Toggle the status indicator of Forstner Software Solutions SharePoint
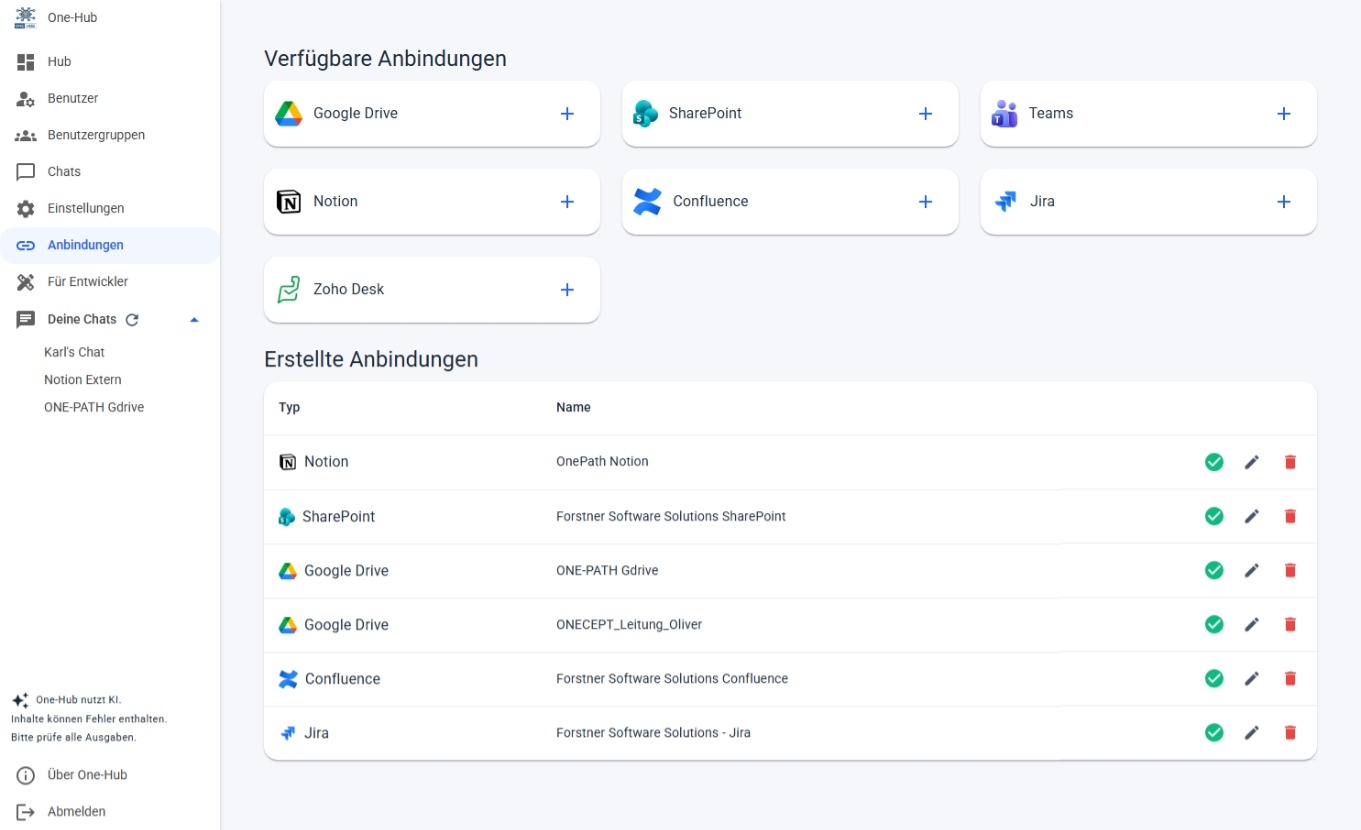Viewport: 1361px width, 830px height. [1213, 516]
